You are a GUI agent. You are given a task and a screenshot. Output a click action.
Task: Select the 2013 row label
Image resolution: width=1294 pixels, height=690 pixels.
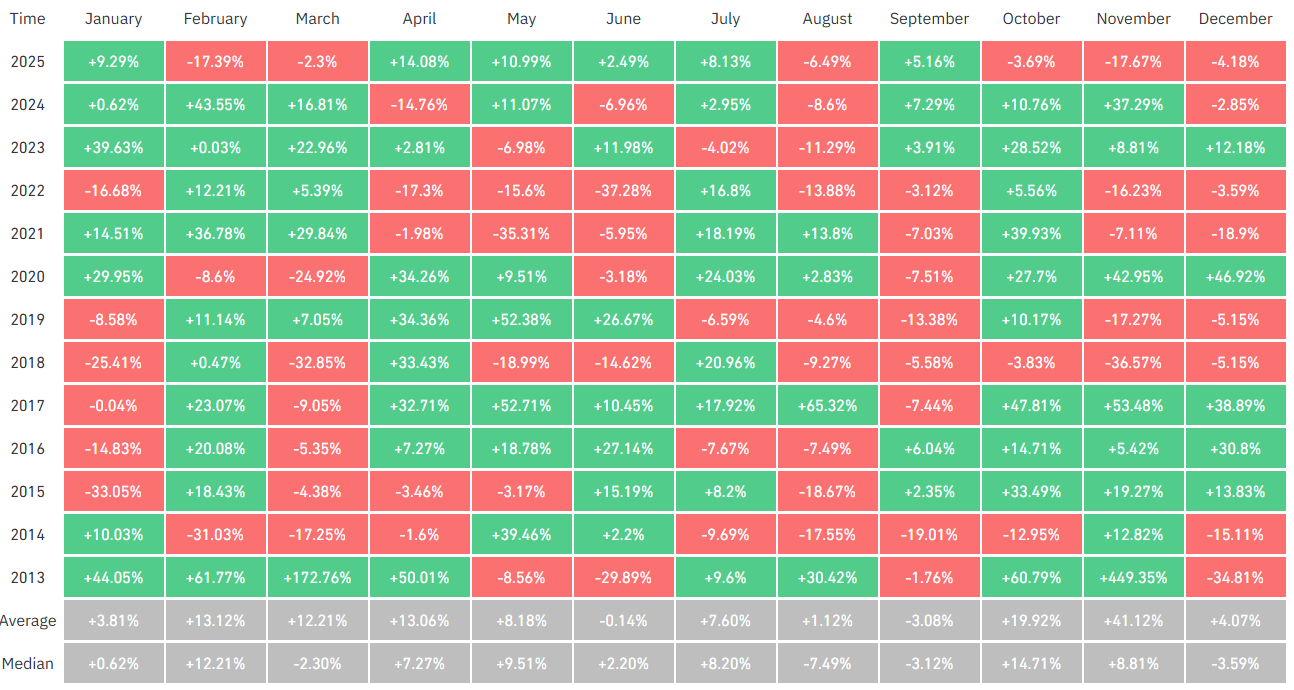click(x=27, y=577)
